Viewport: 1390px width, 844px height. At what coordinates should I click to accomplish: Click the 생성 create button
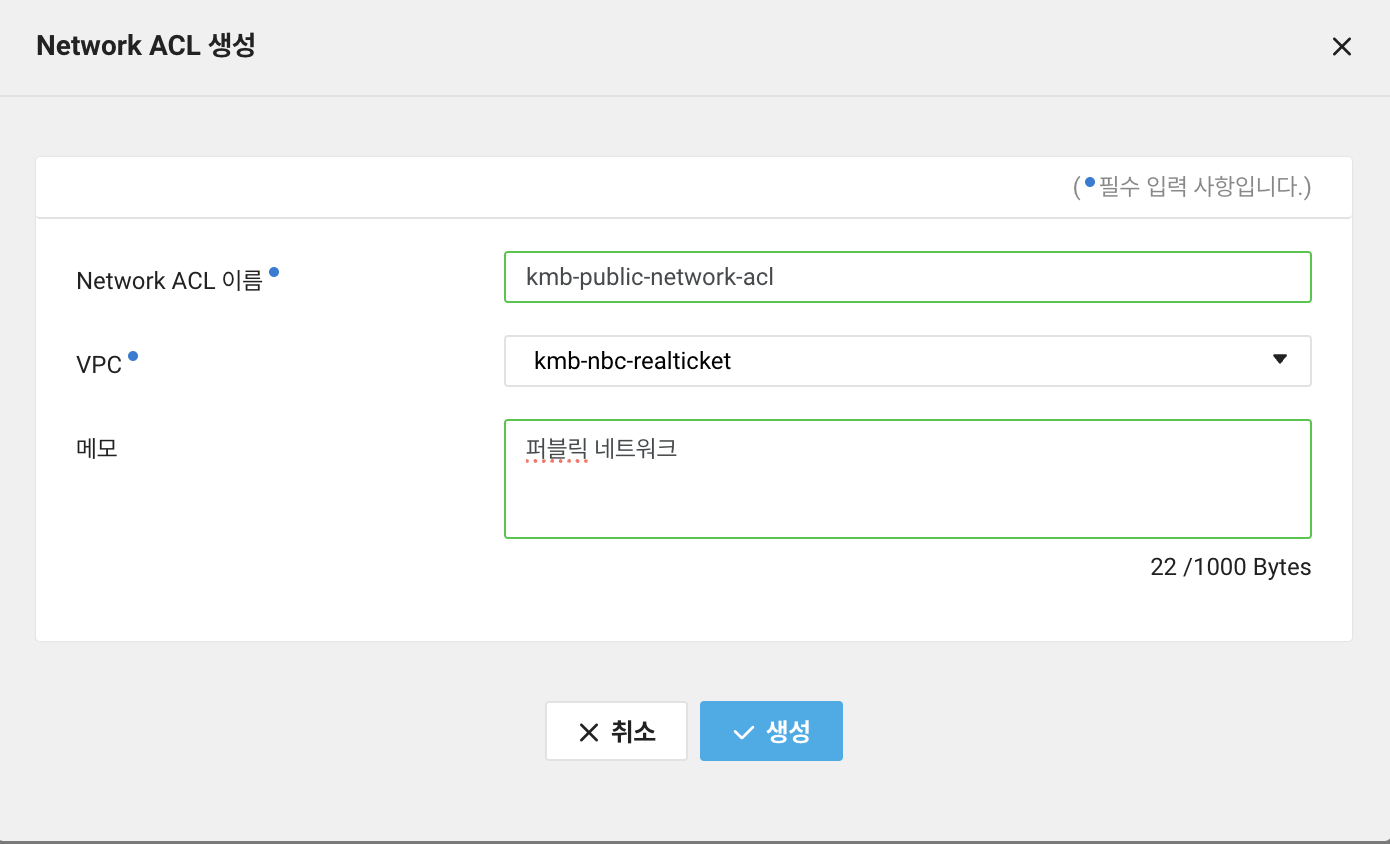click(x=771, y=731)
